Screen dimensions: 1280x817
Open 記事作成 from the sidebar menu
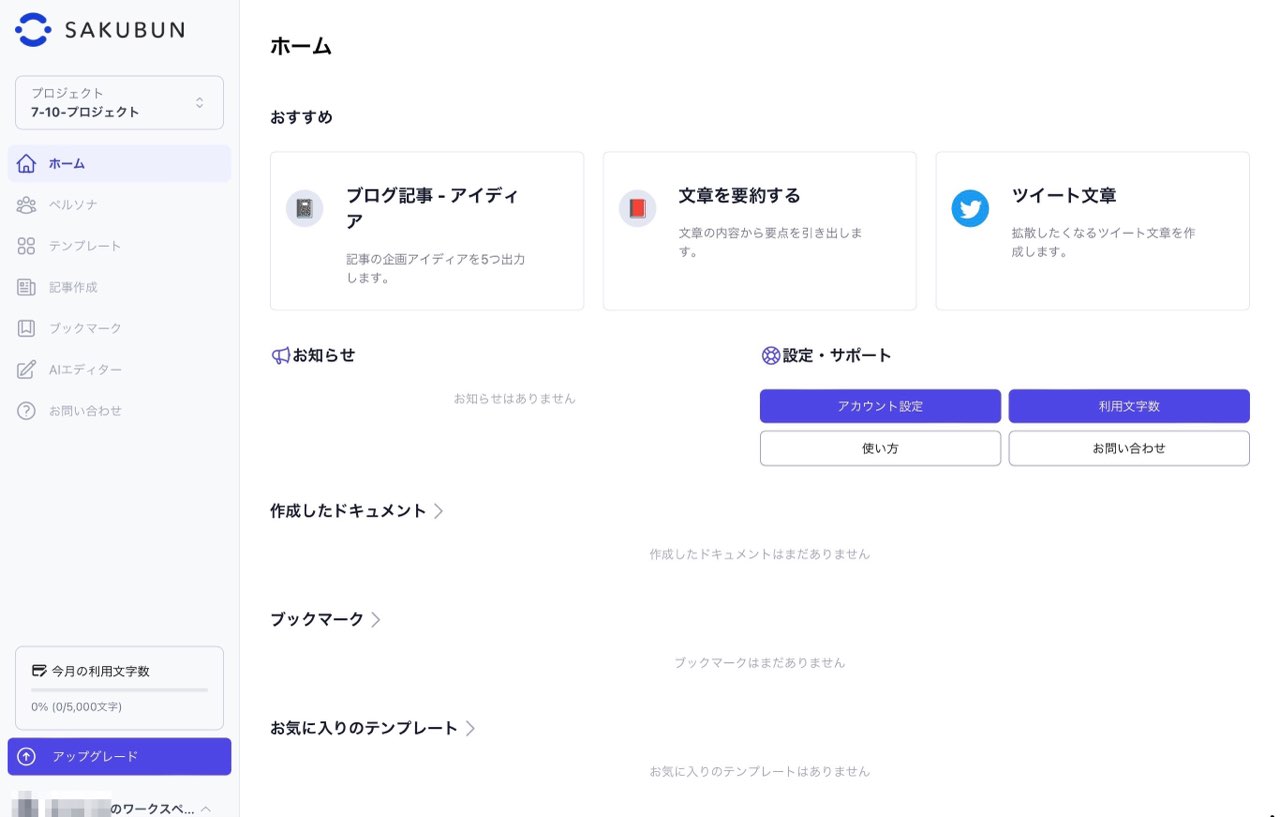(73, 288)
